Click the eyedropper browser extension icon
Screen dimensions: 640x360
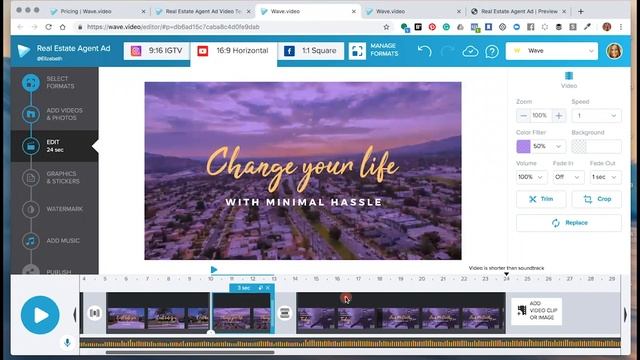click(x=587, y=27)
